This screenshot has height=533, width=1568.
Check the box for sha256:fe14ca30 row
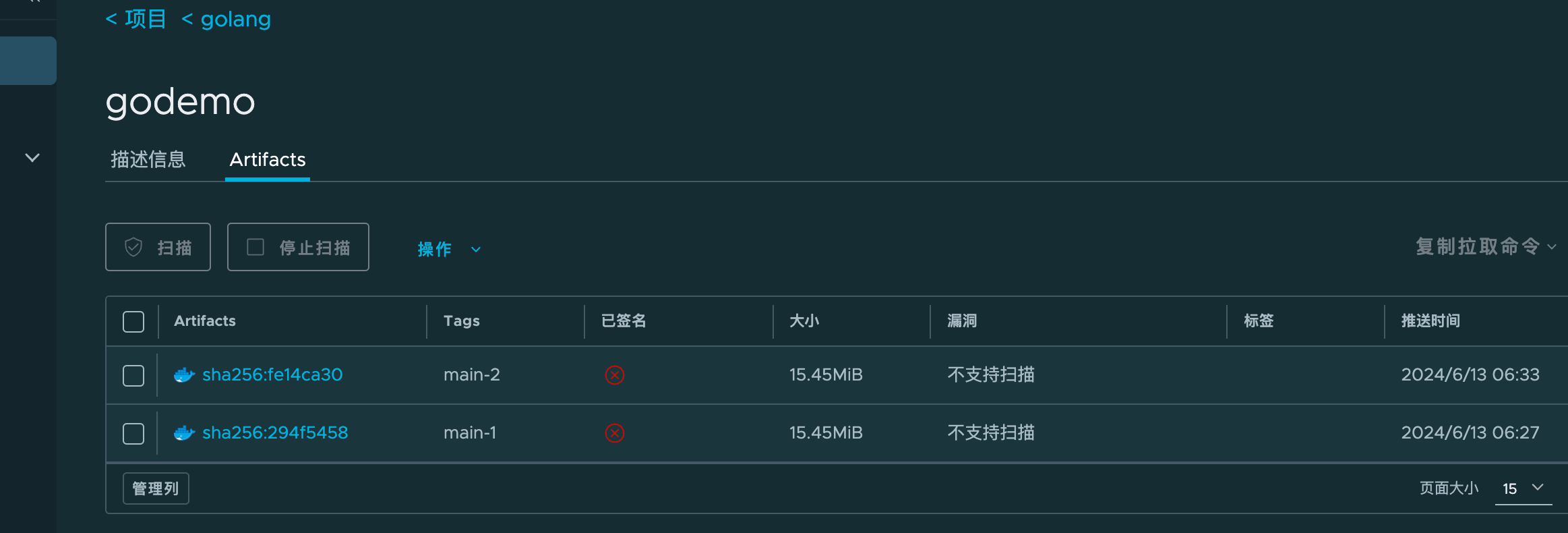coord(133,376)
